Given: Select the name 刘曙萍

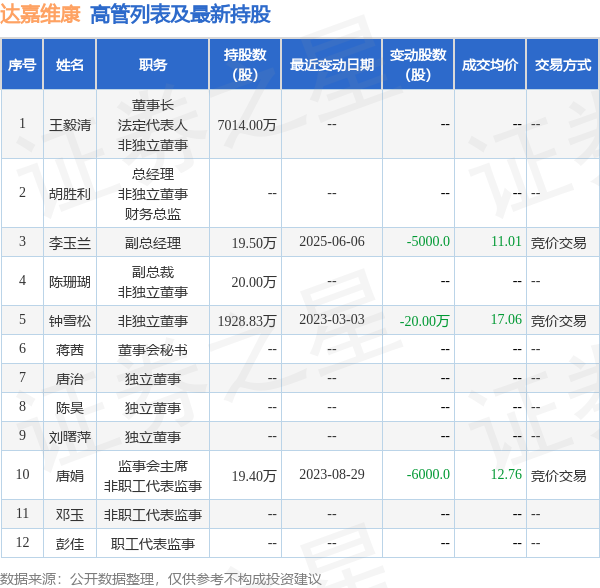Looking at the screenshot, I should point(70,437).
